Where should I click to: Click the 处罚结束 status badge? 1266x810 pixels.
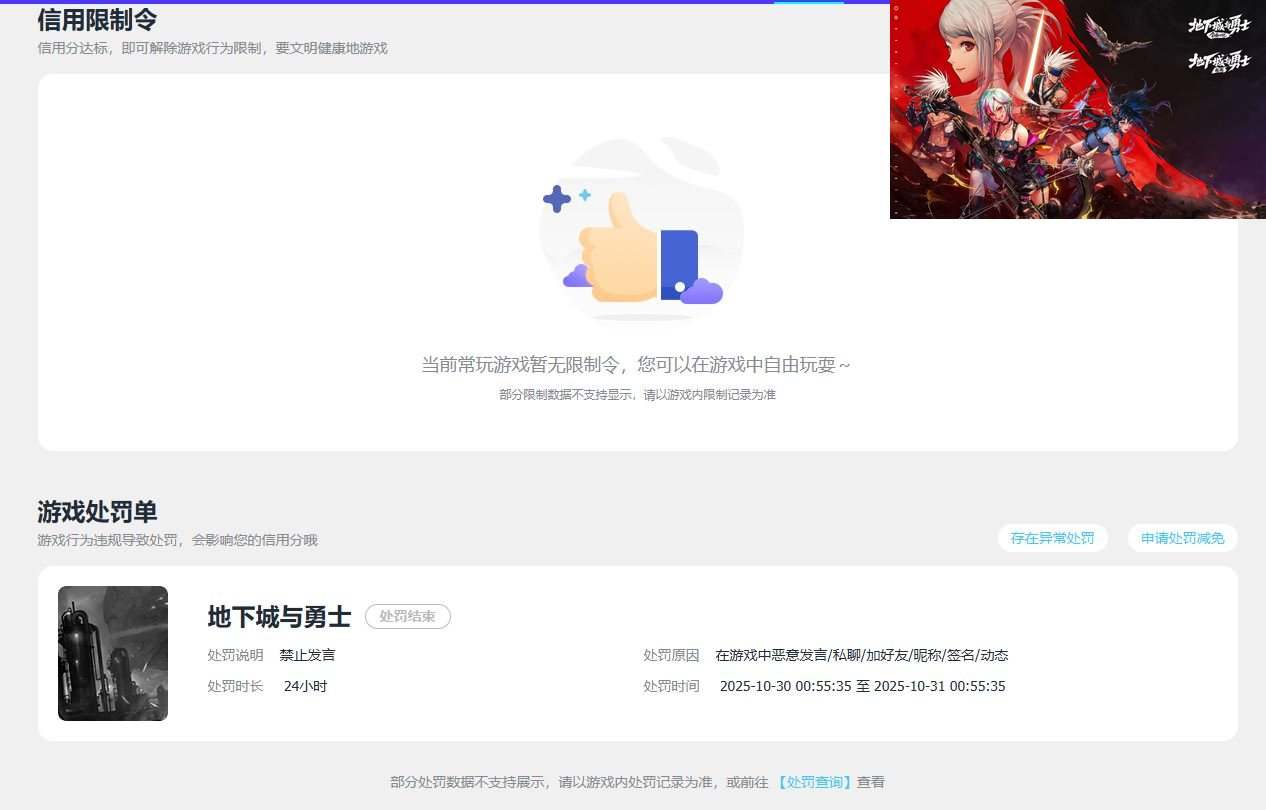(408, 617)
